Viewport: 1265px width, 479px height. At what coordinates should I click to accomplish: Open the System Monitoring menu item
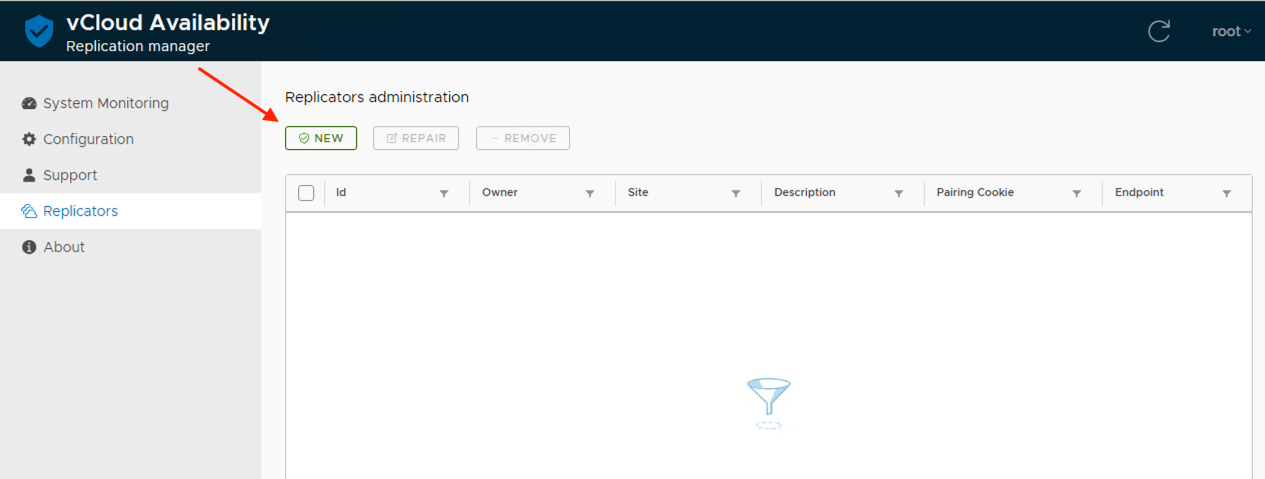coord(105,103)
